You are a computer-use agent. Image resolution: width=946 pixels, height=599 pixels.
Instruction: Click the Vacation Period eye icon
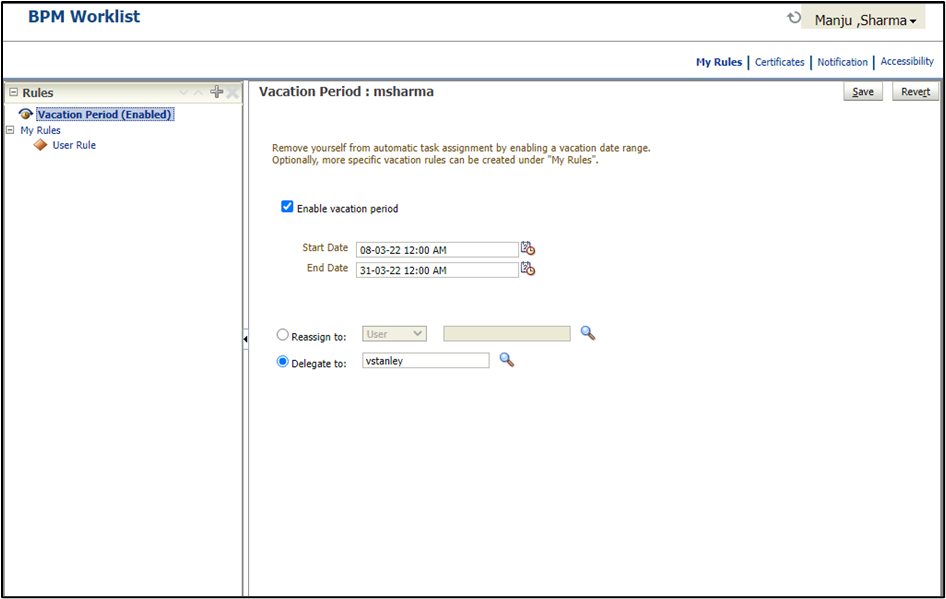pos(25,114)
